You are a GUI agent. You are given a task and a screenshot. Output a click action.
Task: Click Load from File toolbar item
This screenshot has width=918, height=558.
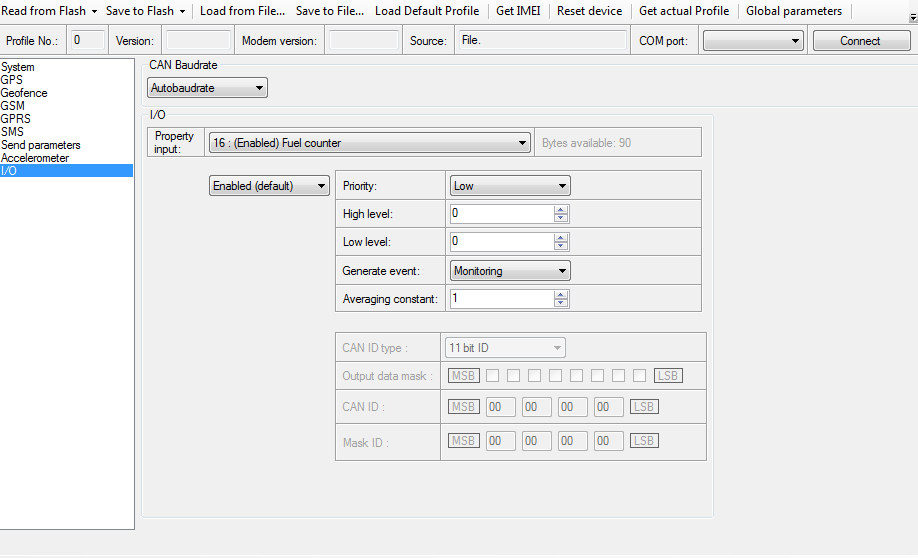pos(242,11)
